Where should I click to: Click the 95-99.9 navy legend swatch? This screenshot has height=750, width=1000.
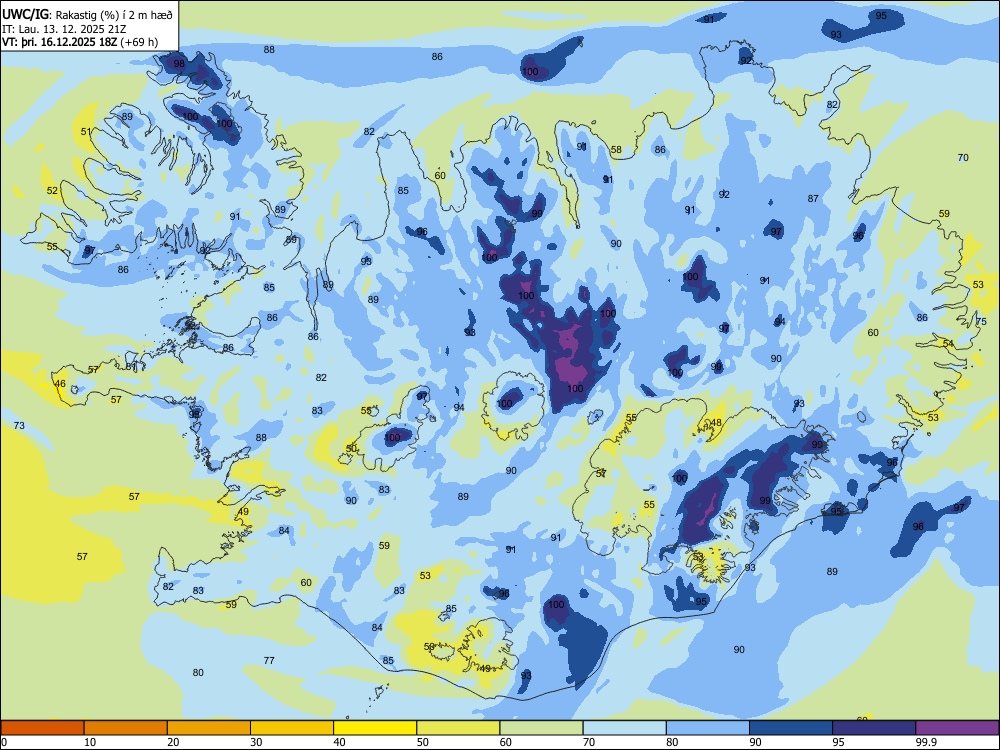pyautogui.click(x=874, y=728)
